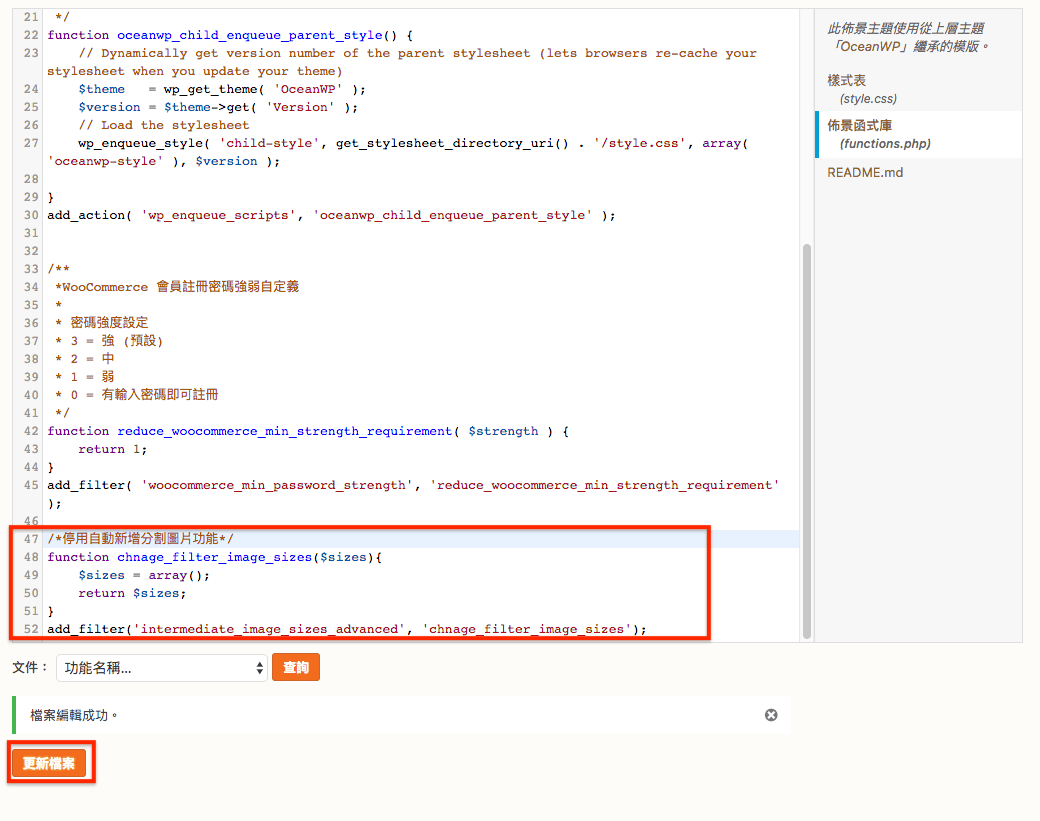This screenshot has height=821, width=1040.
Task: Click line number 46 in gutter
Action: tap(30, 521)
